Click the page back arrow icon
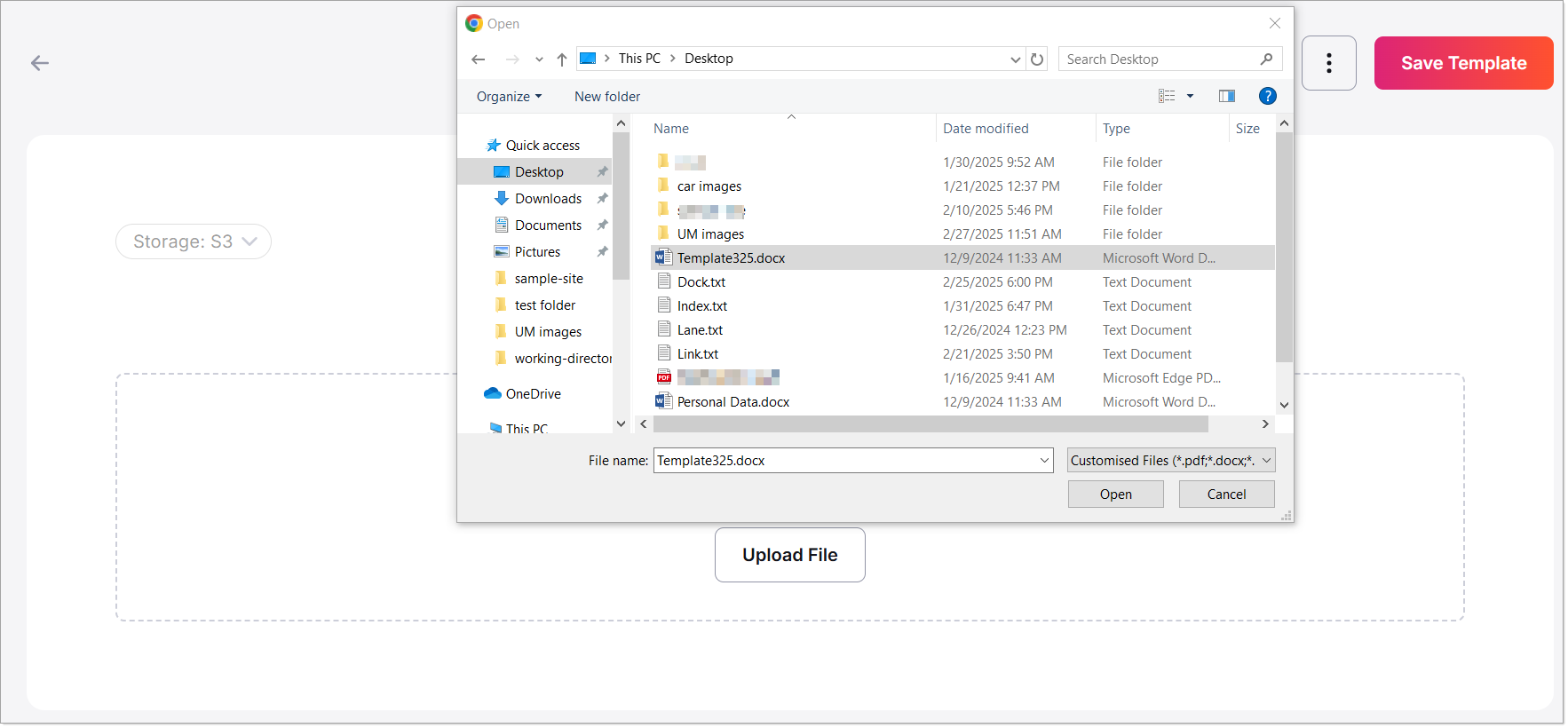1568x728 pixels. coord(40,63)
